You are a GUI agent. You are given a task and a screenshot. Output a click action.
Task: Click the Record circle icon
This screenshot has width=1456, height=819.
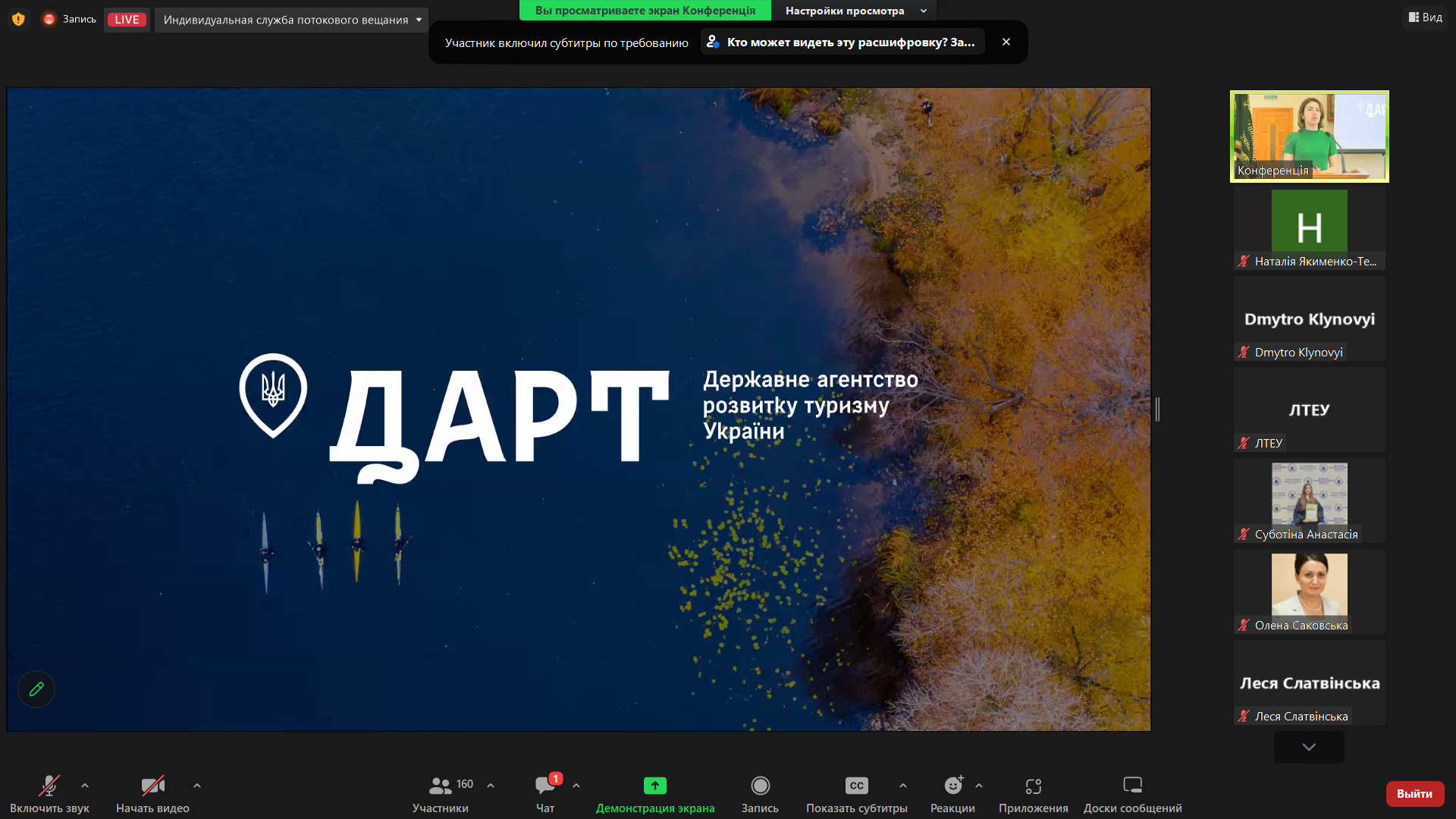click(x=760, y=786)
